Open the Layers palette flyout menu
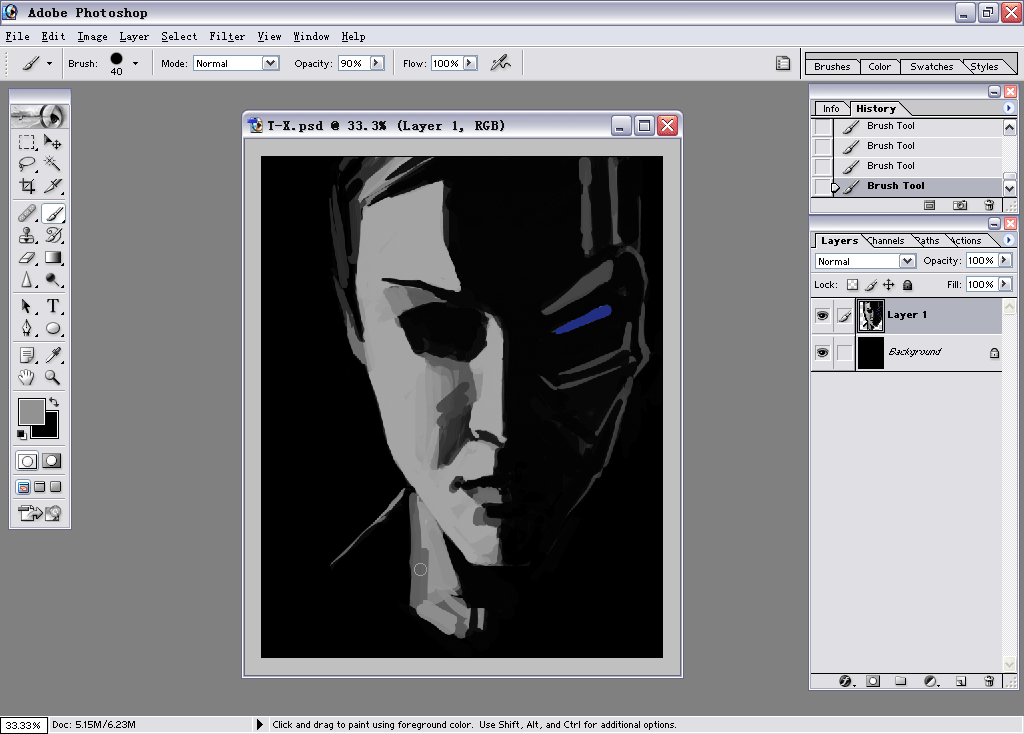The width and height of the screenshot is (1024, 734). 1008,240
